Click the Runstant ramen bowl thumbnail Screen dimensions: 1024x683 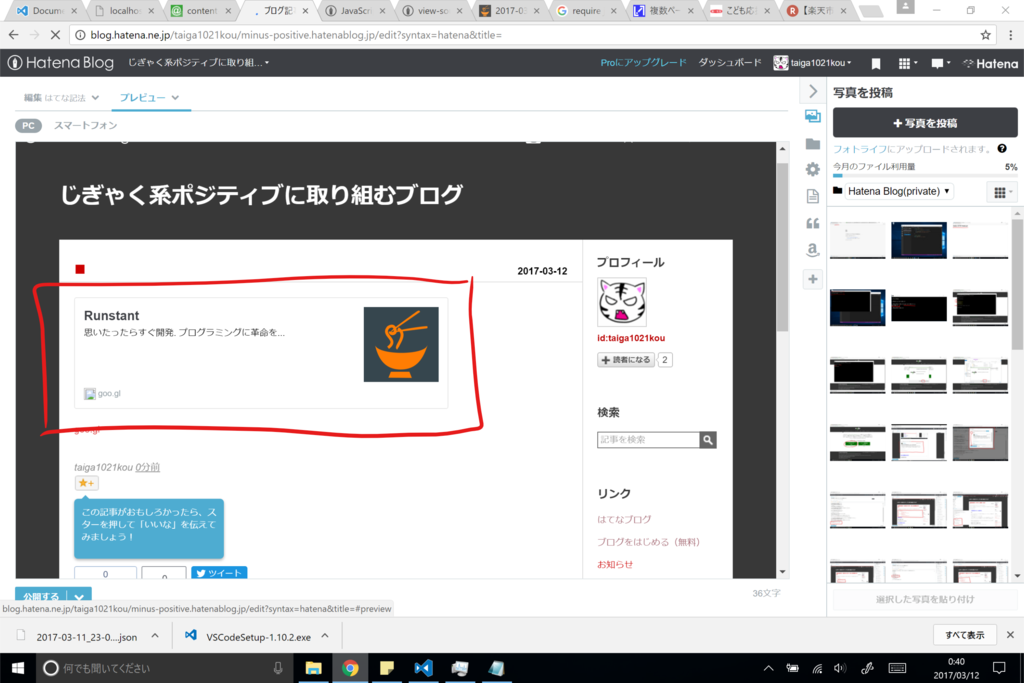pyautogui.click(x=401, y=345)
